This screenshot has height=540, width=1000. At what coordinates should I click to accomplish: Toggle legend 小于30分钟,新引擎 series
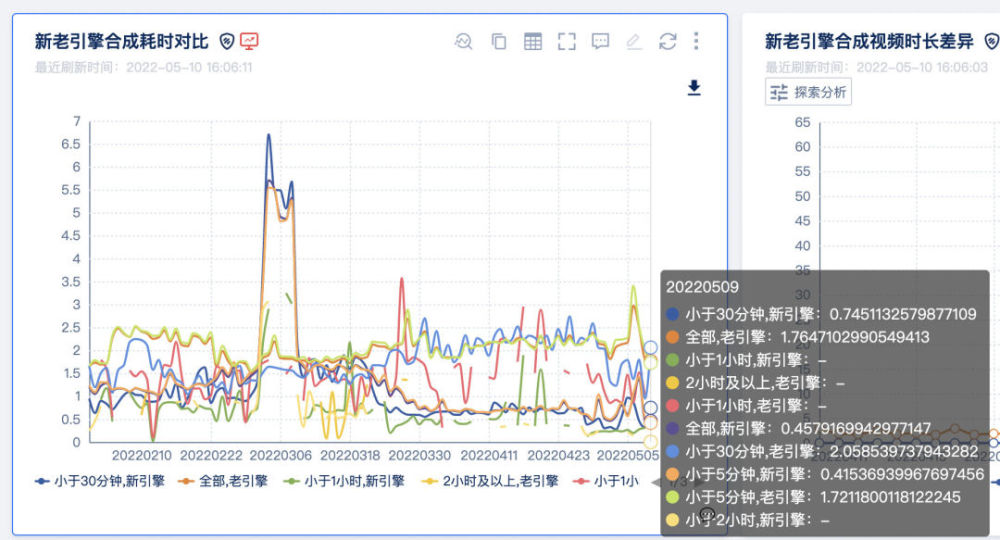(100, 481)
